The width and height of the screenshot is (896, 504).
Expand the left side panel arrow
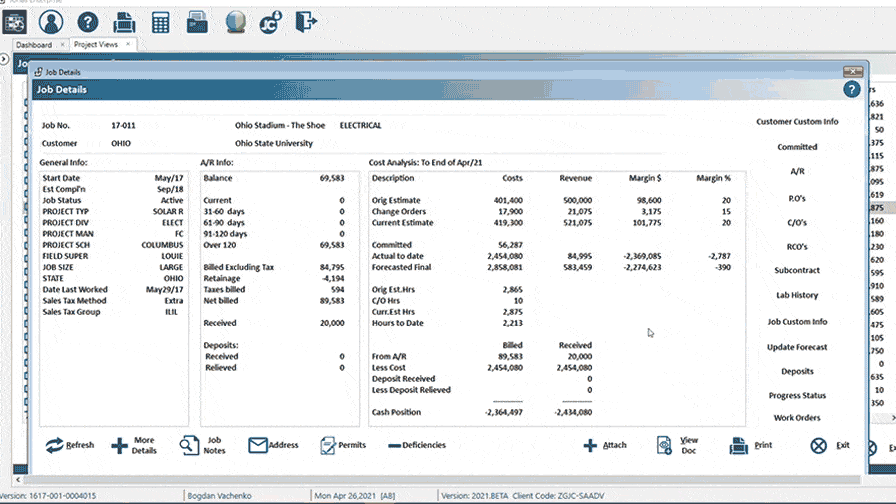point(4,59)
